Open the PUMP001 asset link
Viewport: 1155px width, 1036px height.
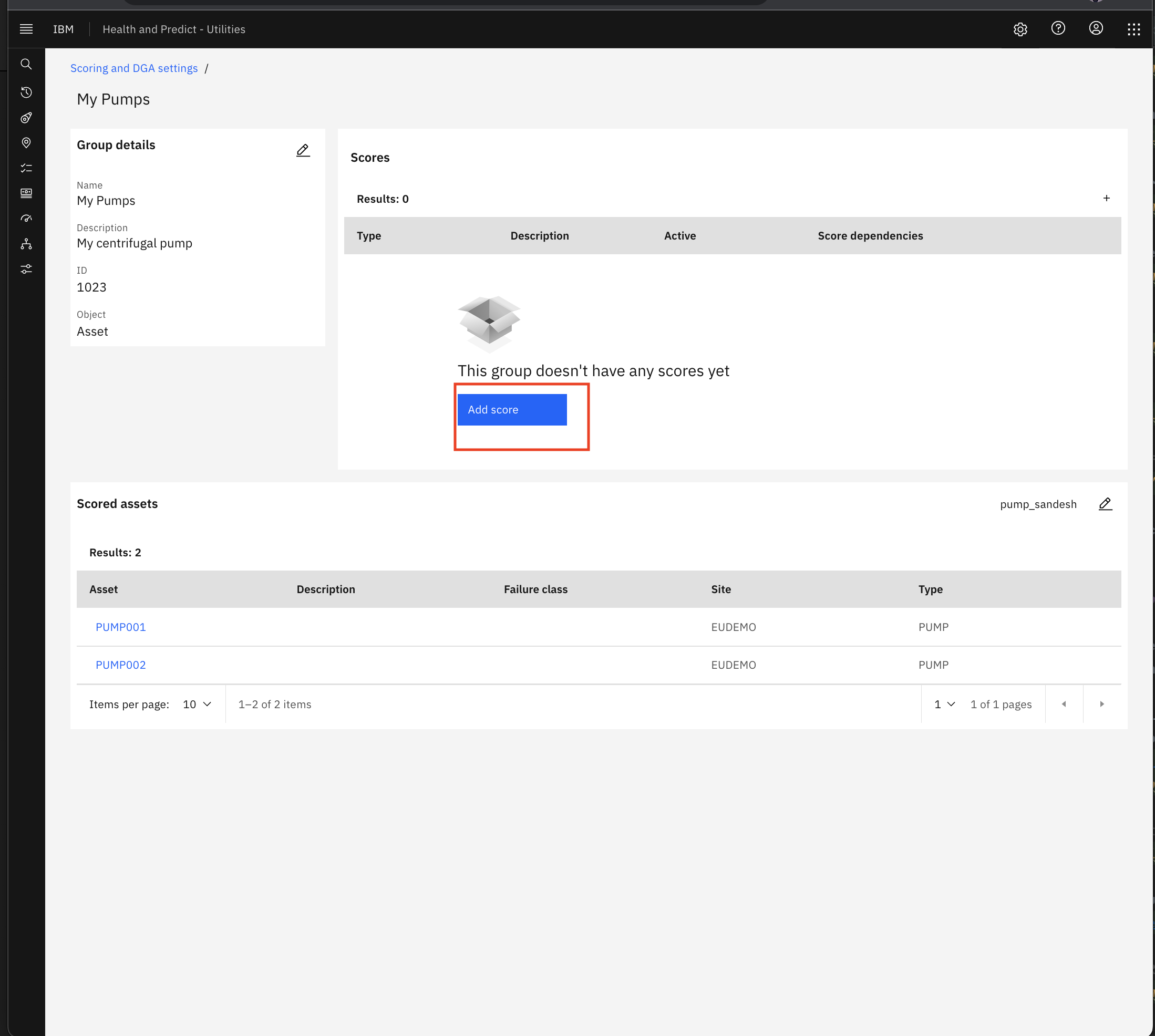pyautogui.click(x=121, y=627)
